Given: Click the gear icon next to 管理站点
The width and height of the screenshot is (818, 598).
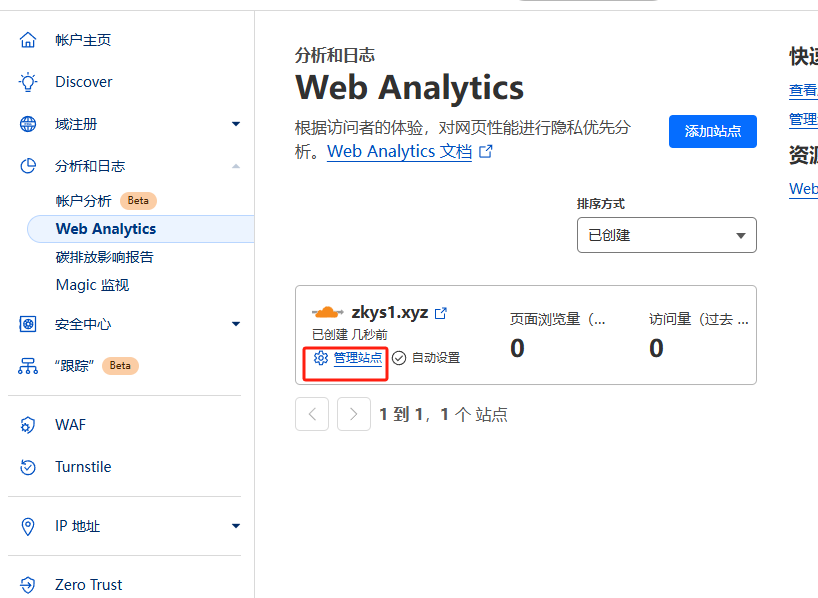Looking at the screenshot, I should click(x=320, y=358).
